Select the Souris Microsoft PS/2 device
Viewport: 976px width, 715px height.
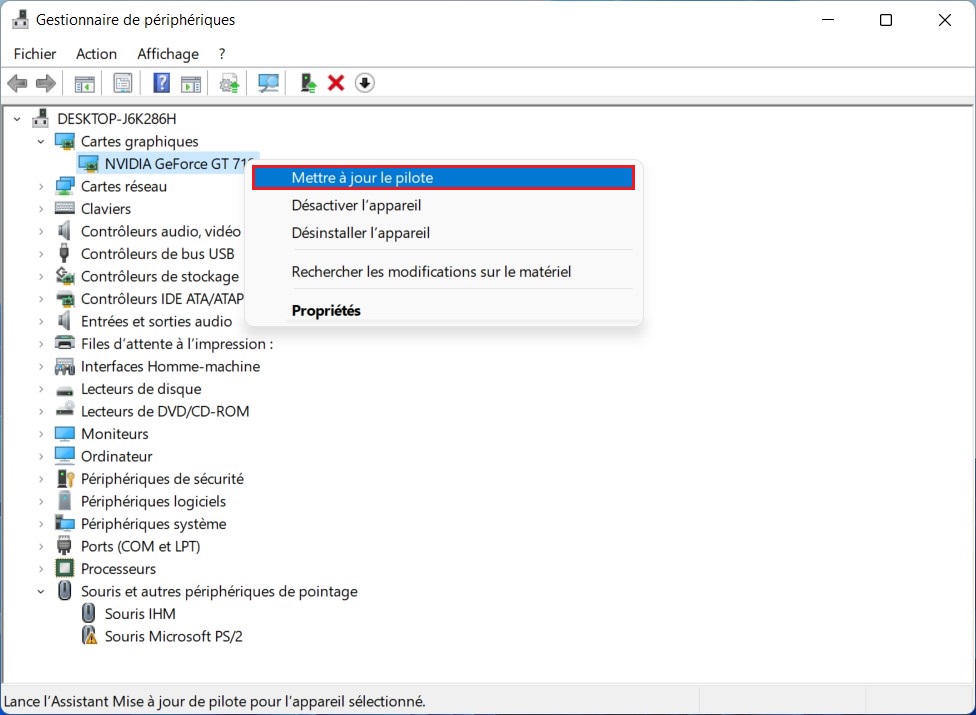click(x=174, y=636)
